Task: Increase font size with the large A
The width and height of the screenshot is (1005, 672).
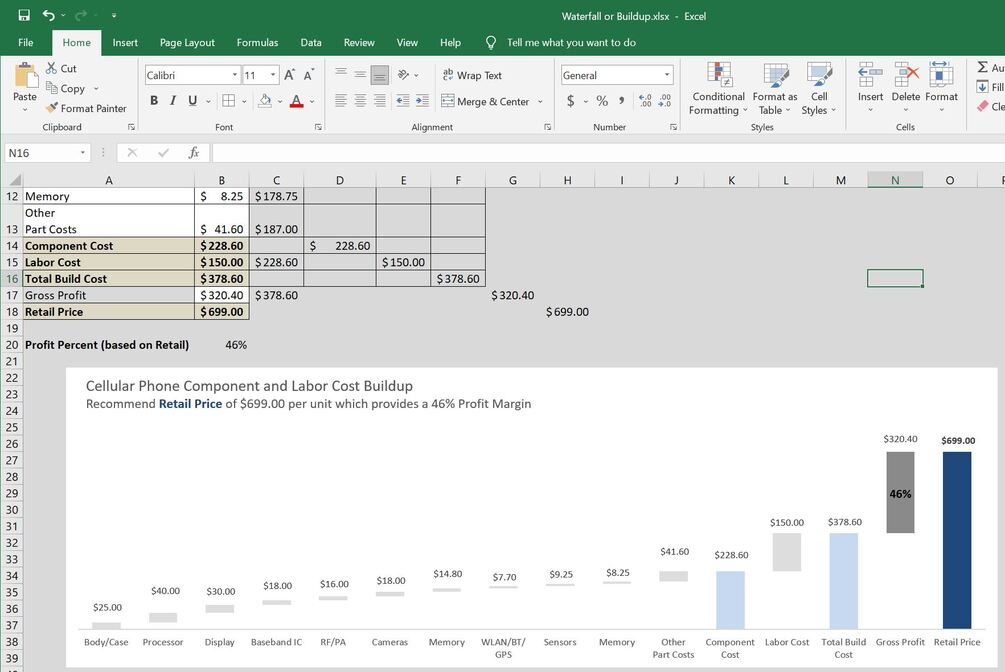Action: [290, 75]
